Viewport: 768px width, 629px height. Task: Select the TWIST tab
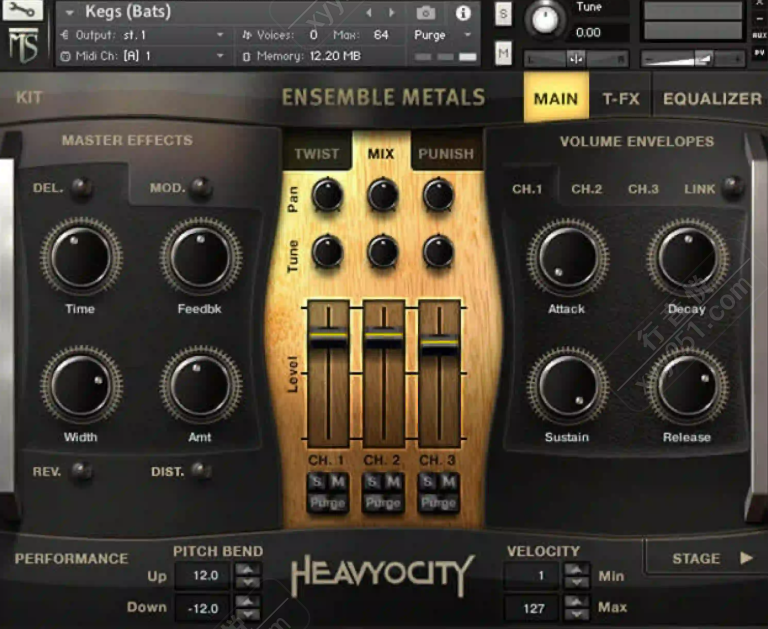click(x=317, y=153)
